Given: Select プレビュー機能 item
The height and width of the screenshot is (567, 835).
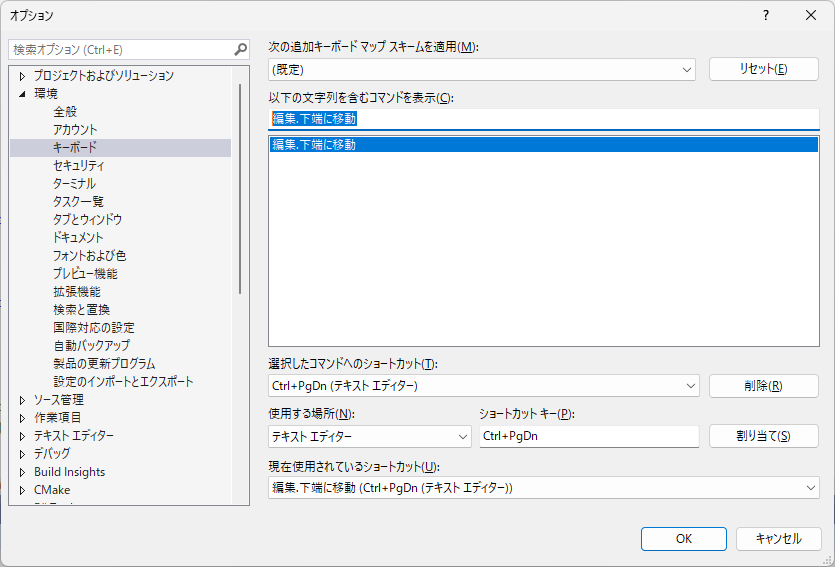Looking at the screenshot, I should click(85, 274).
